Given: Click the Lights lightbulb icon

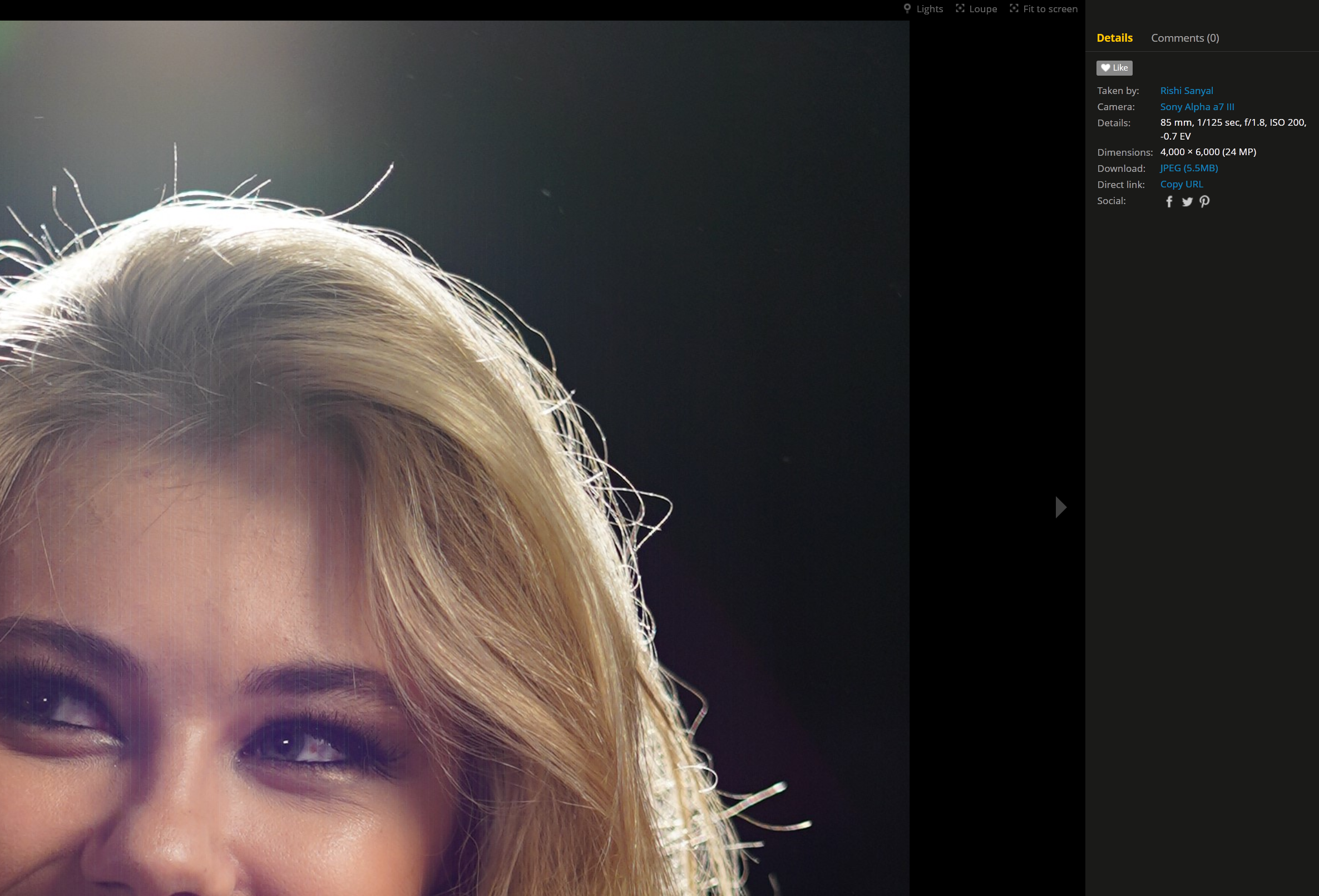Looking at the screenshot, I should click(x=907, y=8).
